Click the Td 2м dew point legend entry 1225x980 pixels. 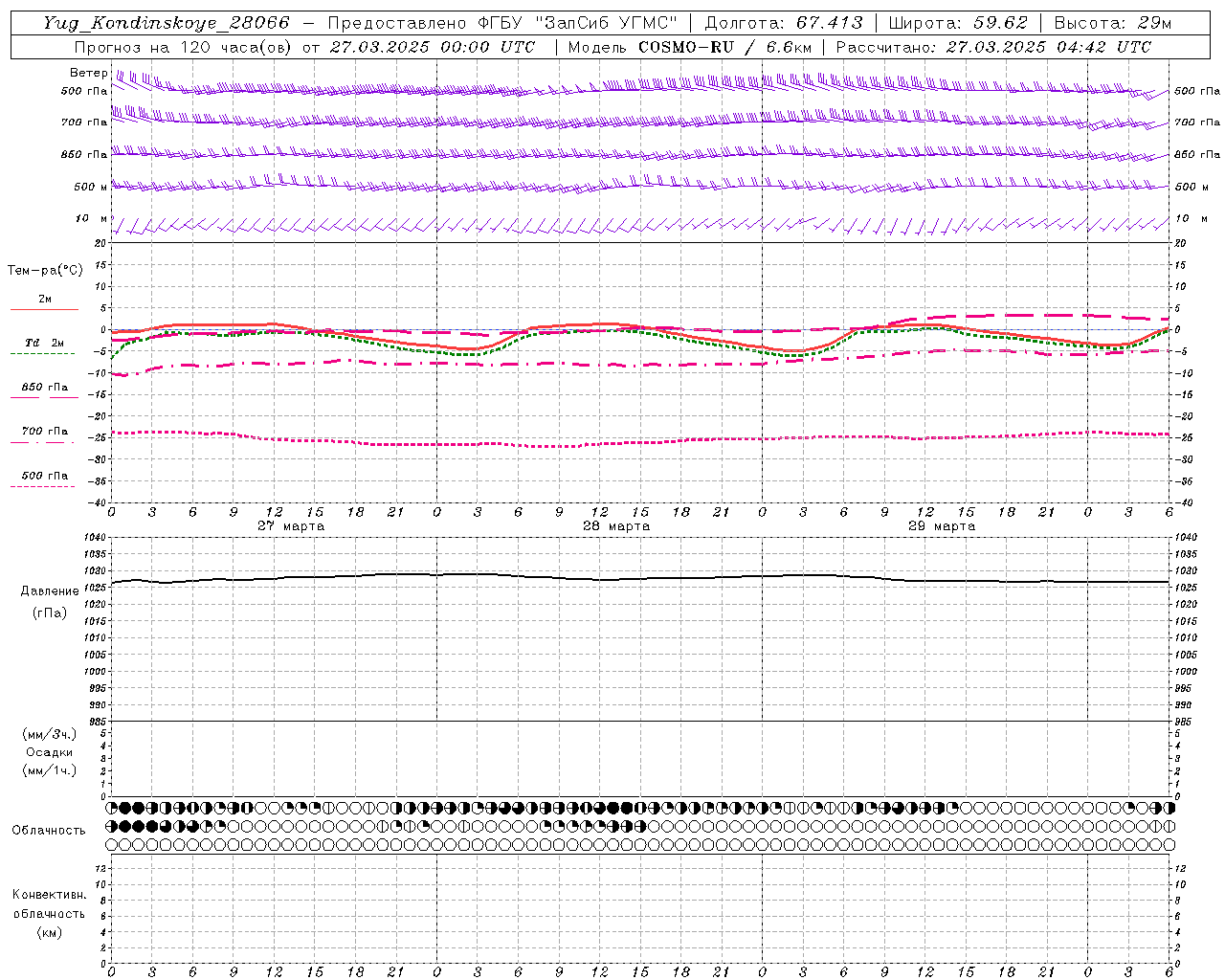[44, 343]
